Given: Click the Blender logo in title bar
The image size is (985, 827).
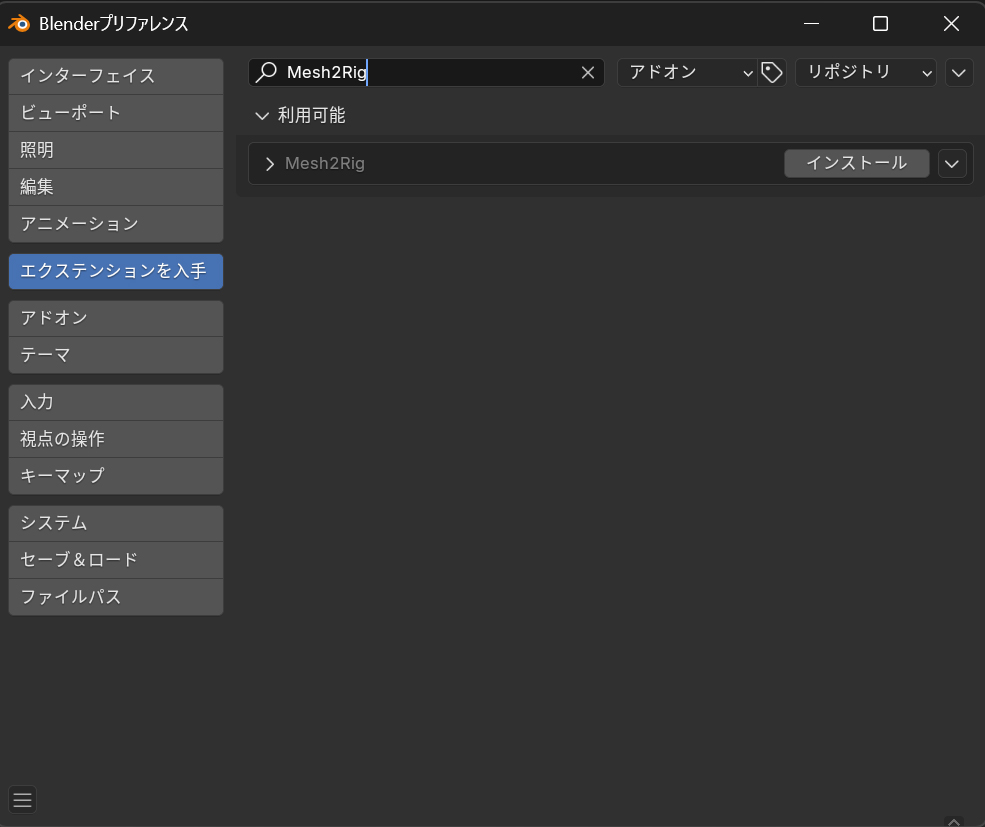Looking at the screenshot, I should 19,24.
